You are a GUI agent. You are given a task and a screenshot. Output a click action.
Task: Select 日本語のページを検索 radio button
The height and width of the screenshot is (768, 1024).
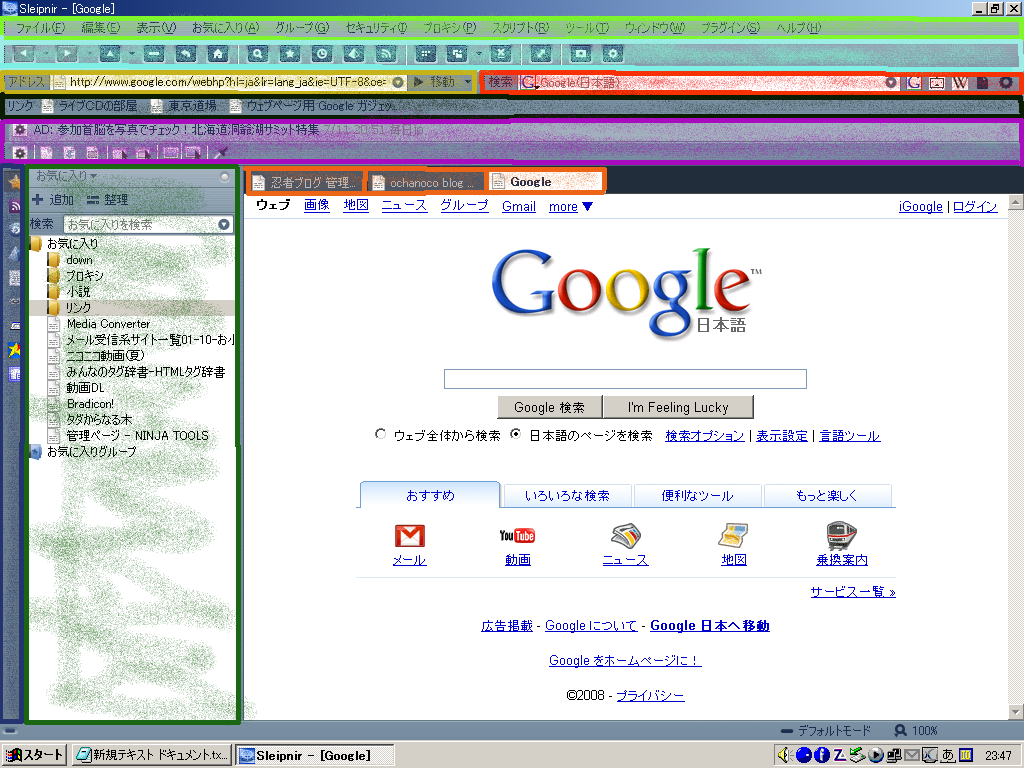(x=516, y=434)
